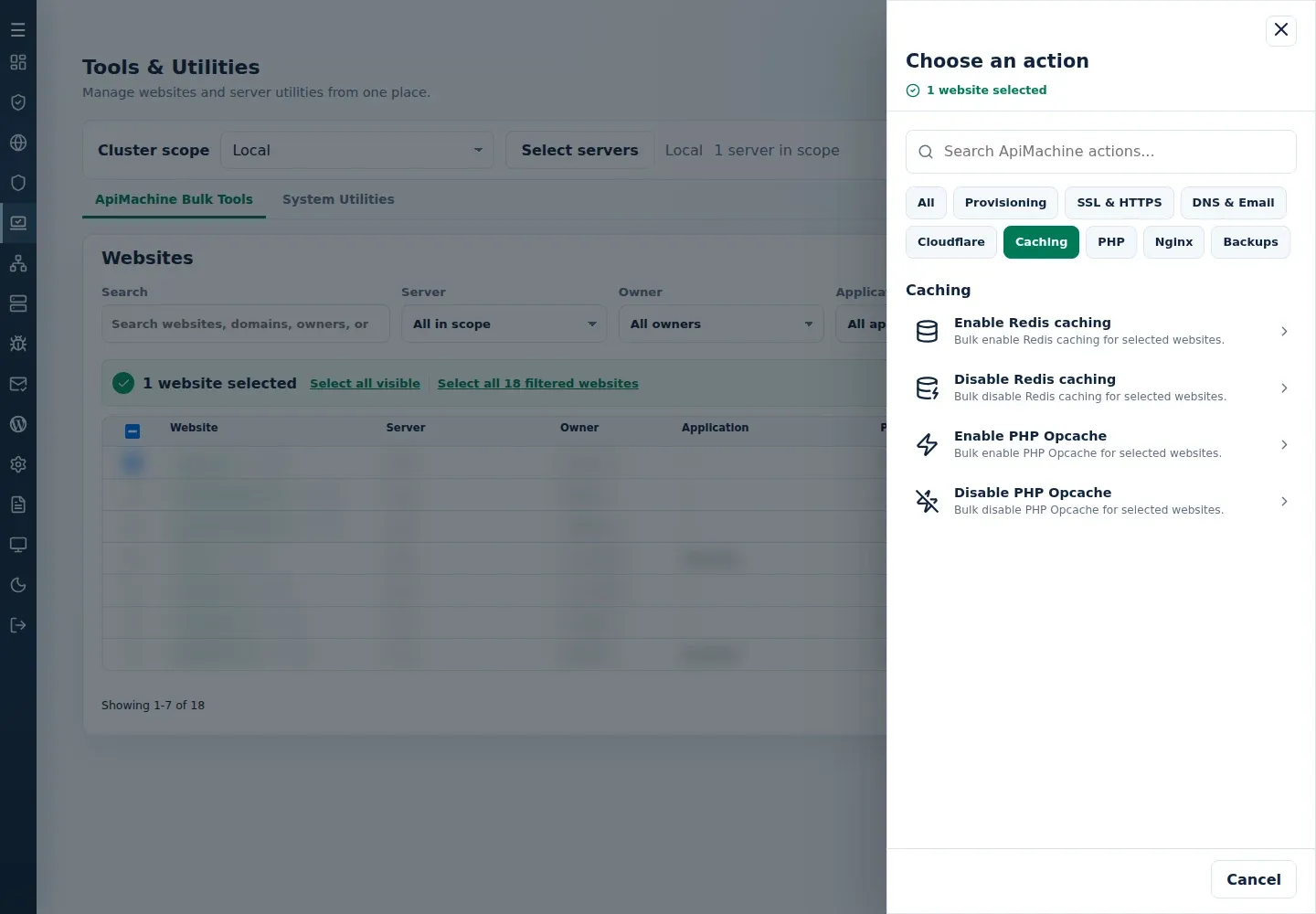
Task: Click the globe icon in the sidebar
Action: [18, 143]
